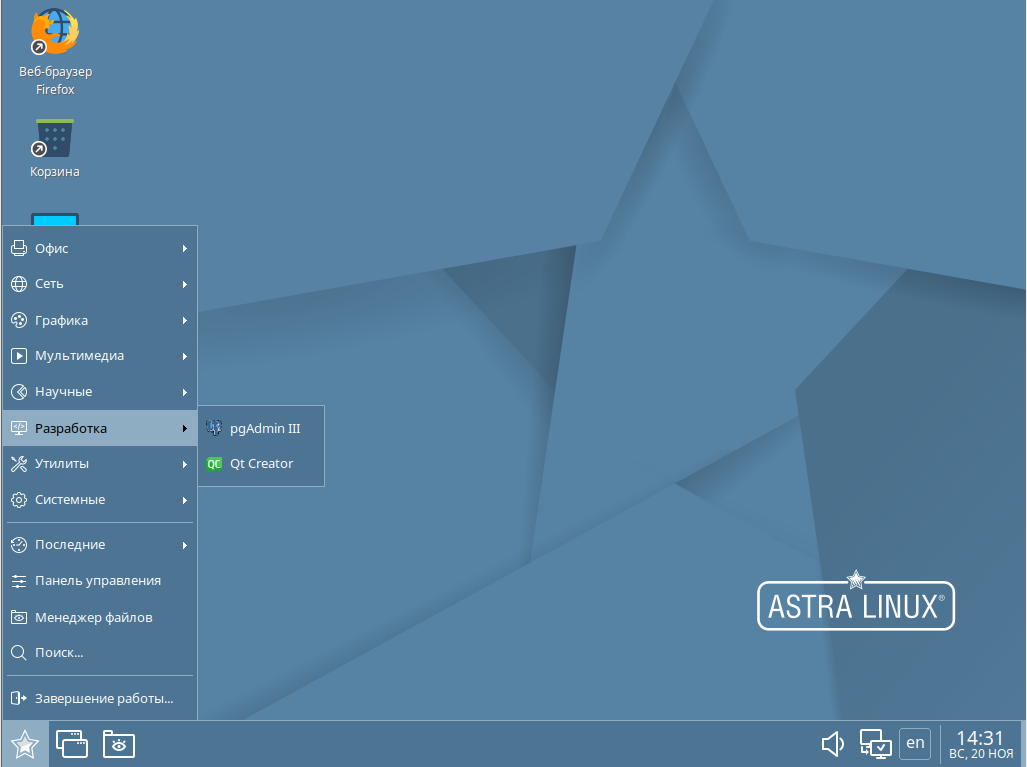Click the tools icon next to Утилиты
Viewport: 1027px width, 767px height.
coord(19,464)
